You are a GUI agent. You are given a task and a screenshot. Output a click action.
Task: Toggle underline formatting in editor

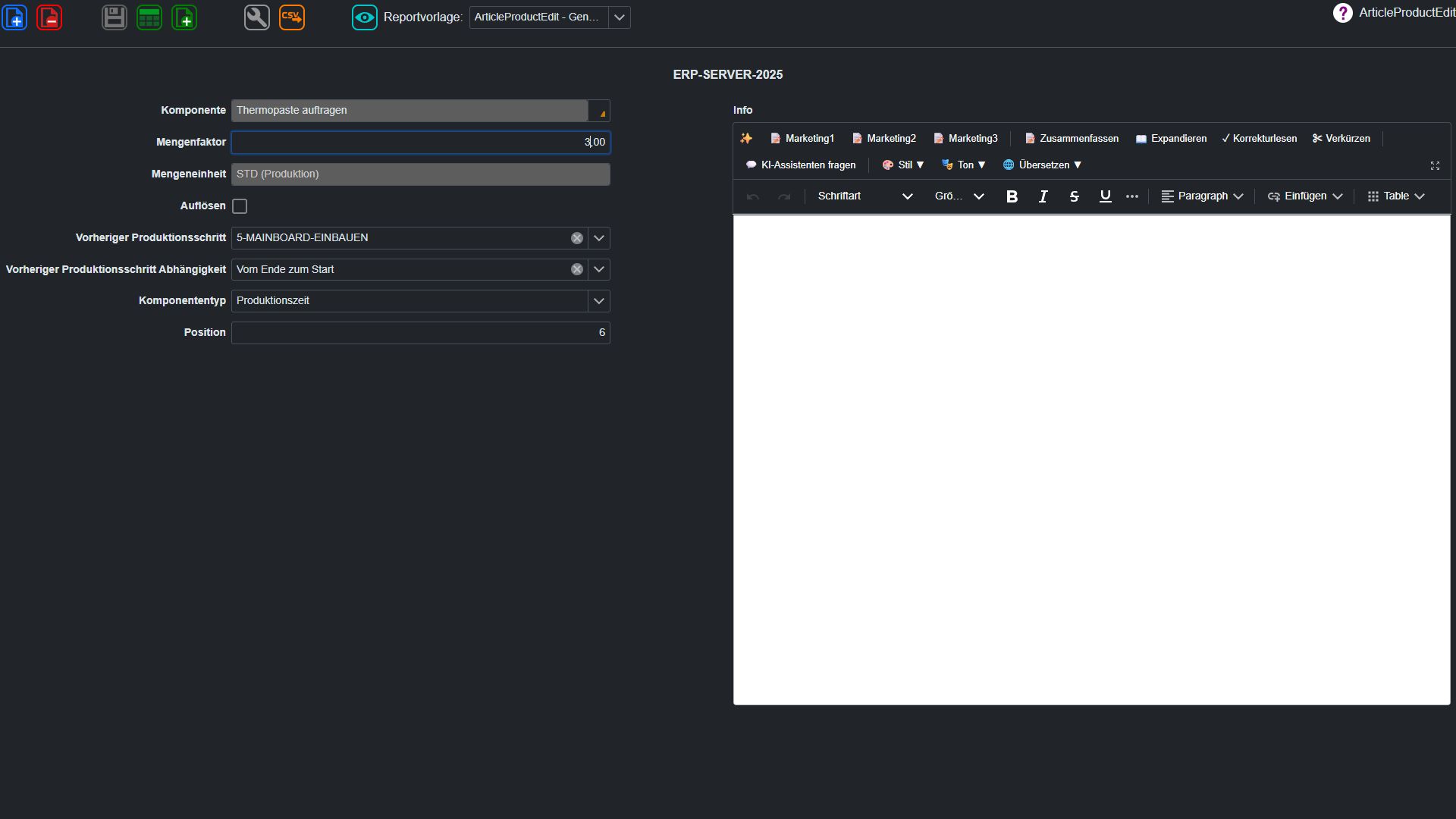[x=1106, y=196]
